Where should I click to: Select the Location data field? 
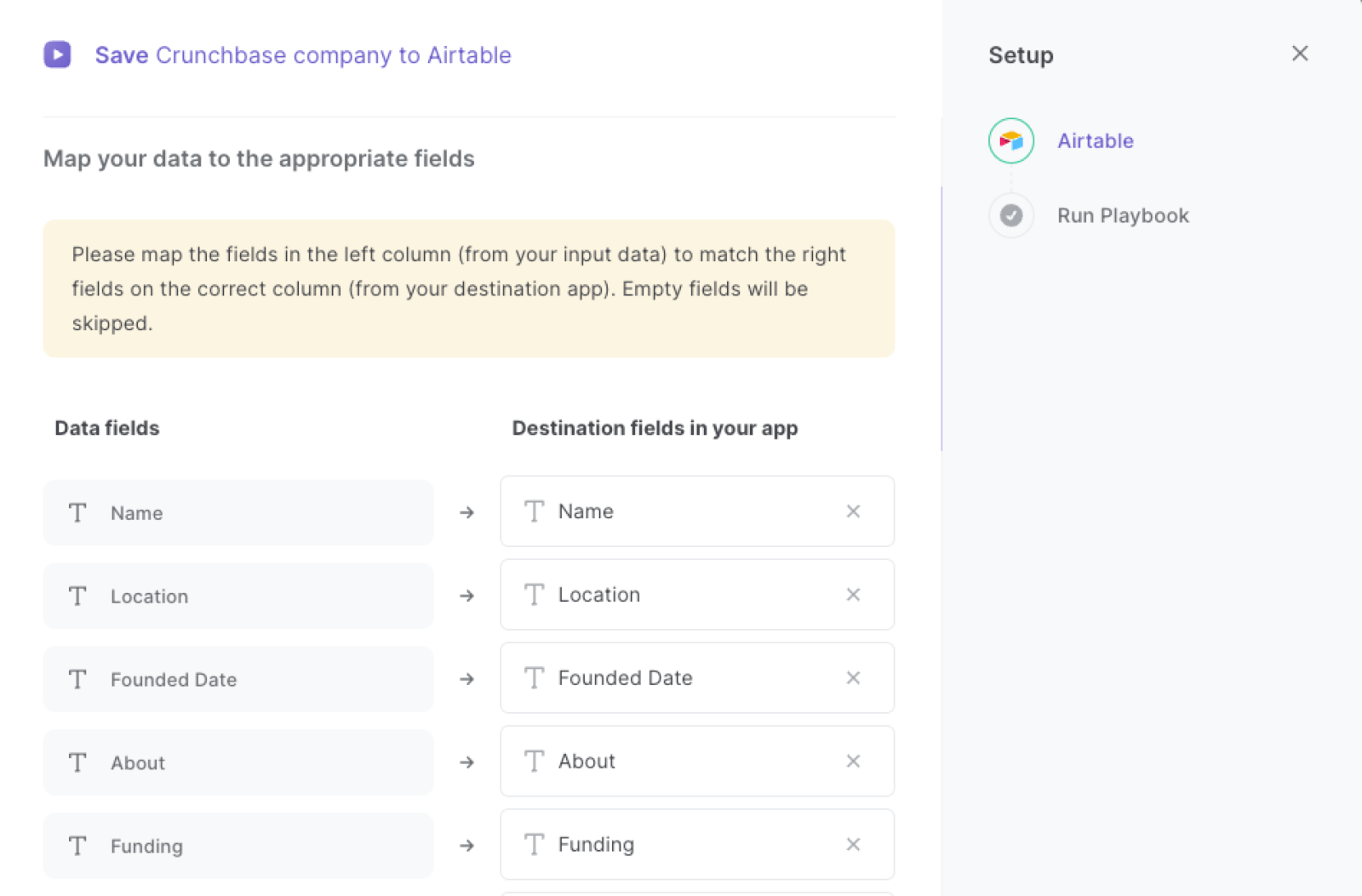238,596
